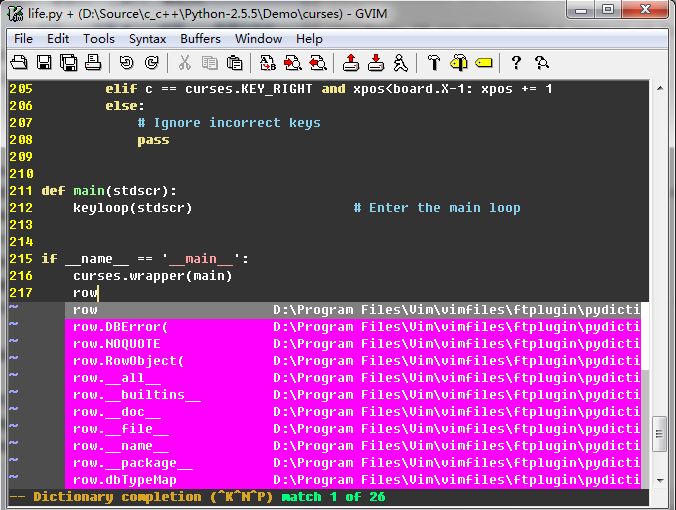The image size is (676, 510).
Task: Click the Save All files icon
Action: [x=68, y=63]
